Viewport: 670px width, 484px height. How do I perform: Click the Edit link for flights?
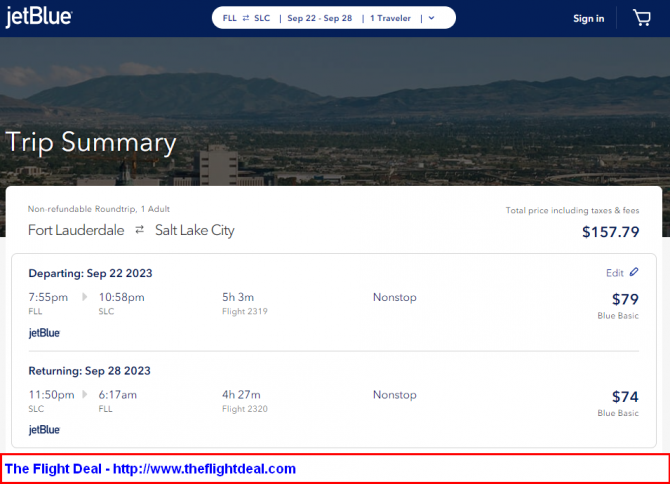(x=614, y=273)
